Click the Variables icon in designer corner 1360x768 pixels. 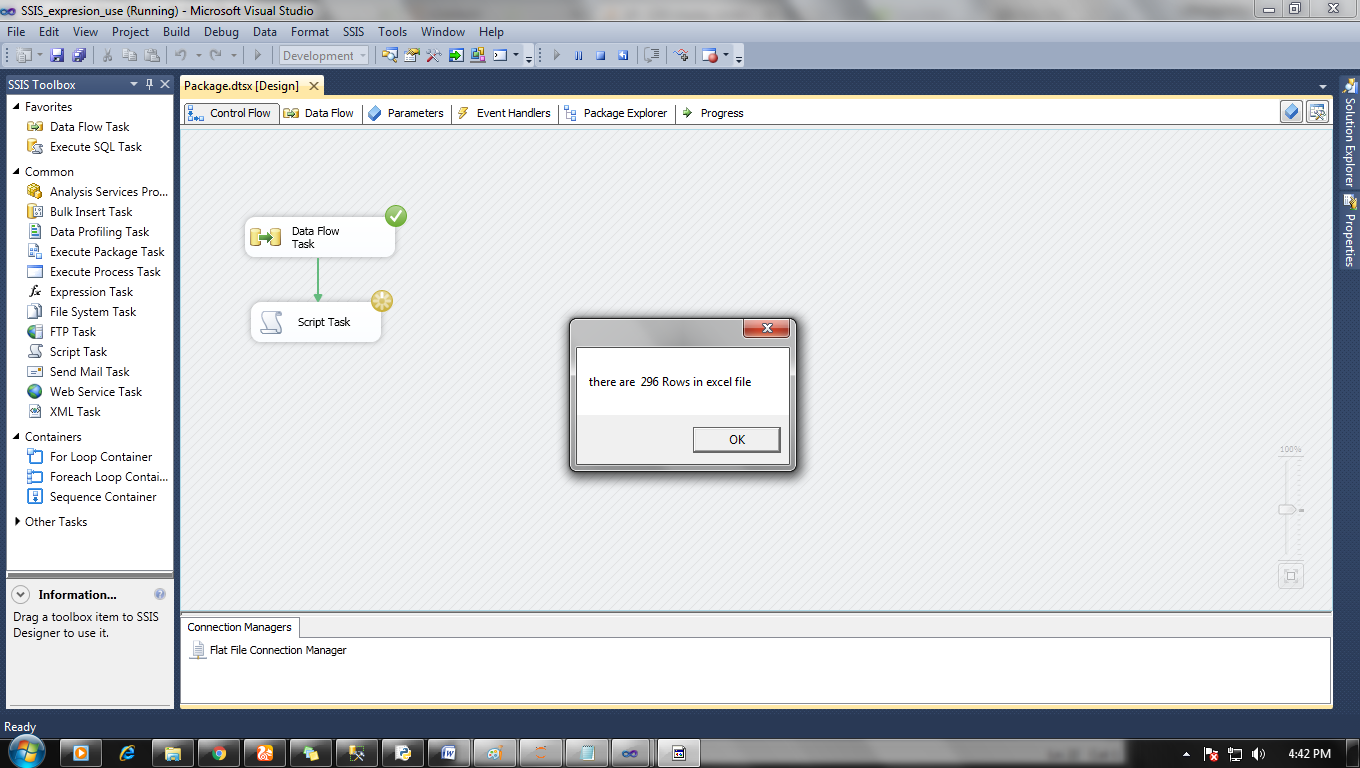[1292, 112]
